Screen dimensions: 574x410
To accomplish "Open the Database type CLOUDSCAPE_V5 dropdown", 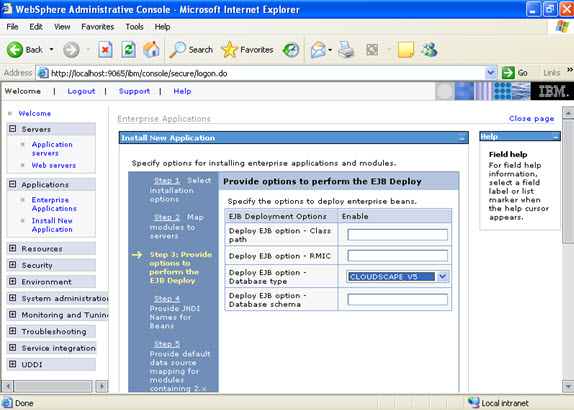I will [x=398, y=276].
